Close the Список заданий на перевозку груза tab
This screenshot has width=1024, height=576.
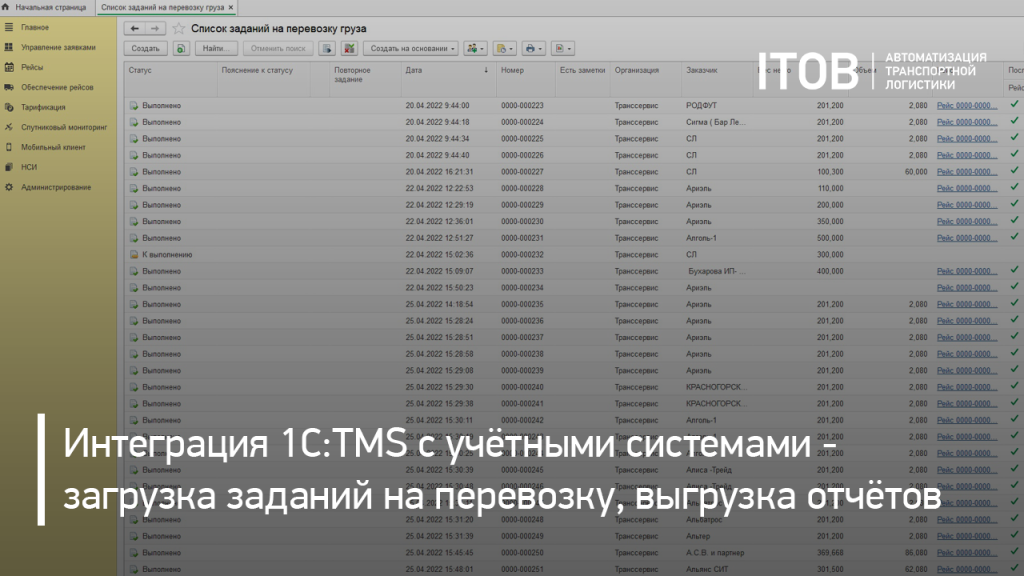231,7
